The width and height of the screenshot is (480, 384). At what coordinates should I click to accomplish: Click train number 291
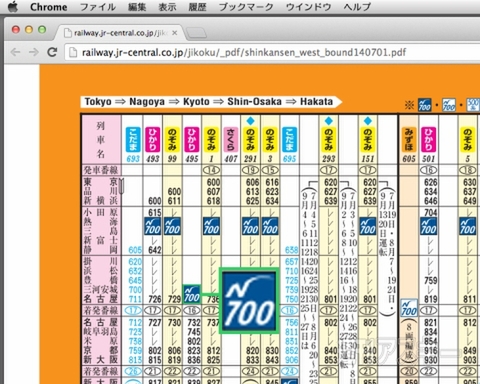pyautogui.click(x=250, y=159)
